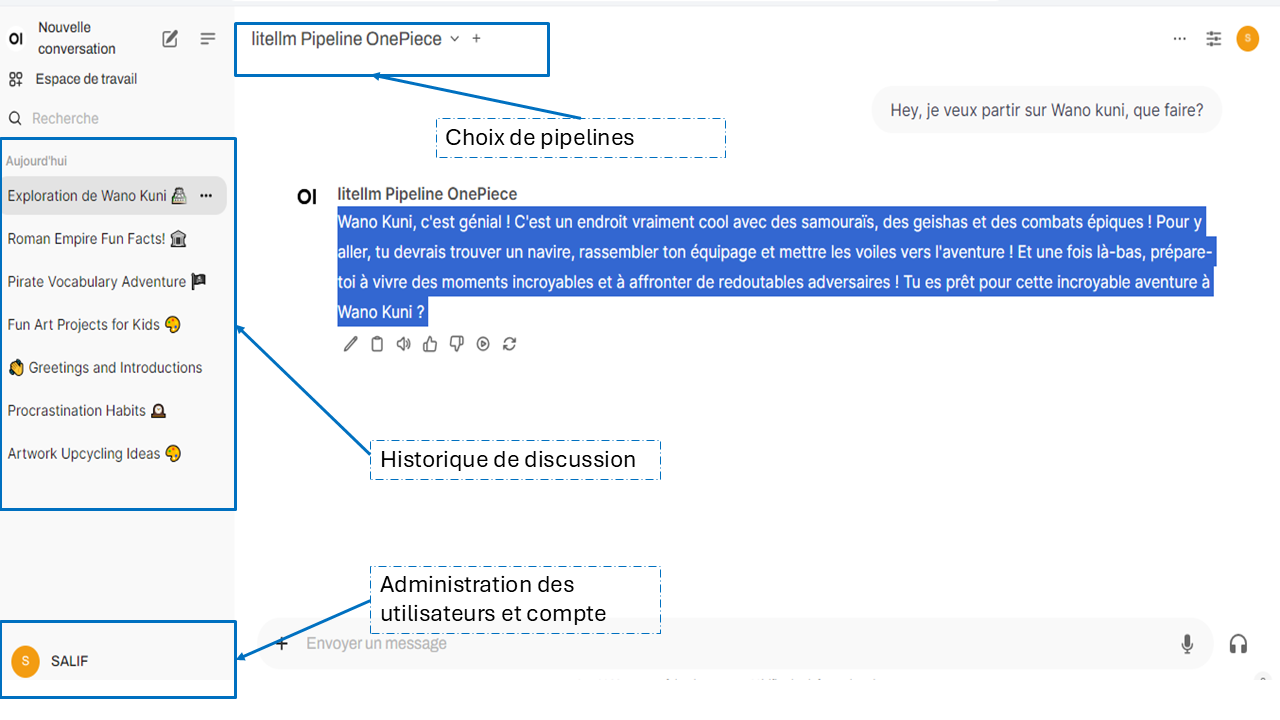
Task: Continue the response with play-circle icon
Action: (x=483, y=344)
